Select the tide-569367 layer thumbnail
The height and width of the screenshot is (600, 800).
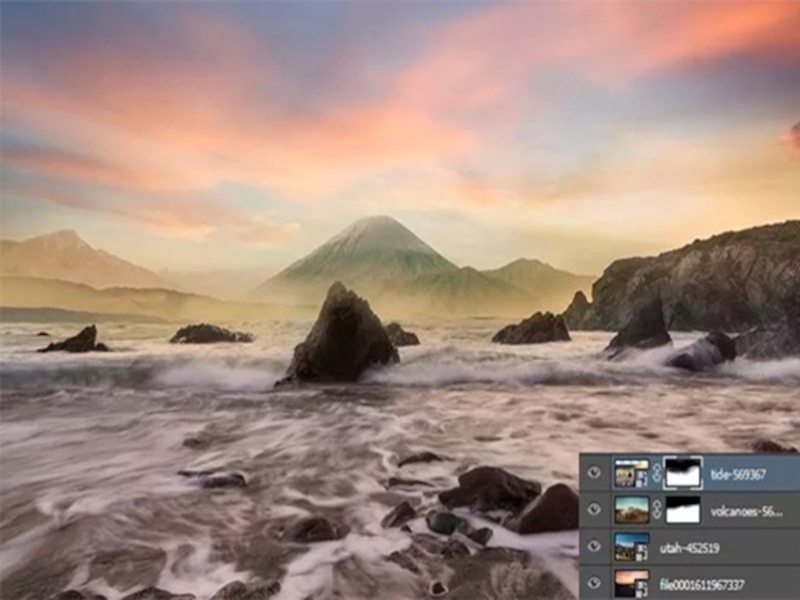click(632, 473)
